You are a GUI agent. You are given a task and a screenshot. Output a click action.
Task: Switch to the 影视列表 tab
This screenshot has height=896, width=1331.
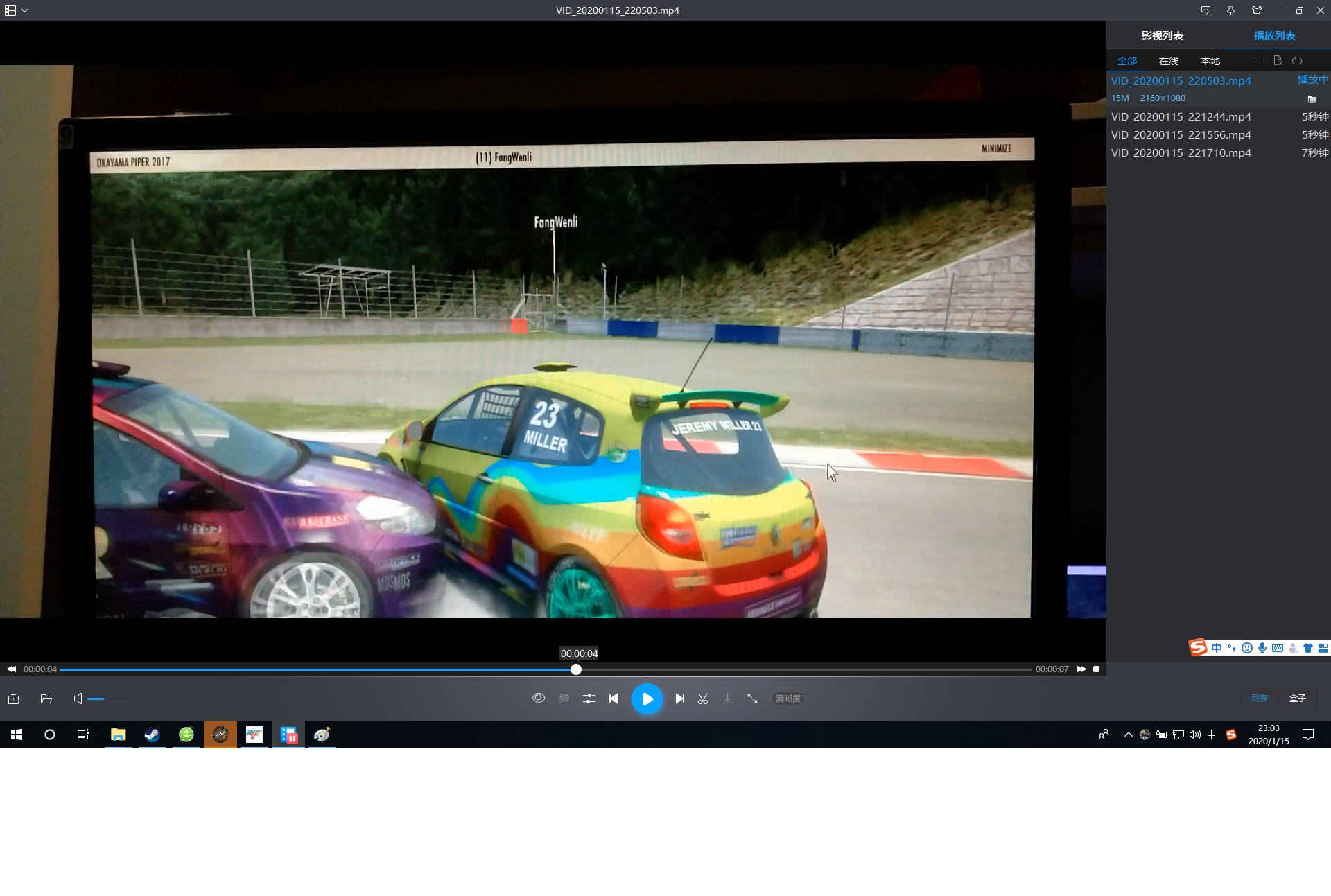coord(1163,36)
